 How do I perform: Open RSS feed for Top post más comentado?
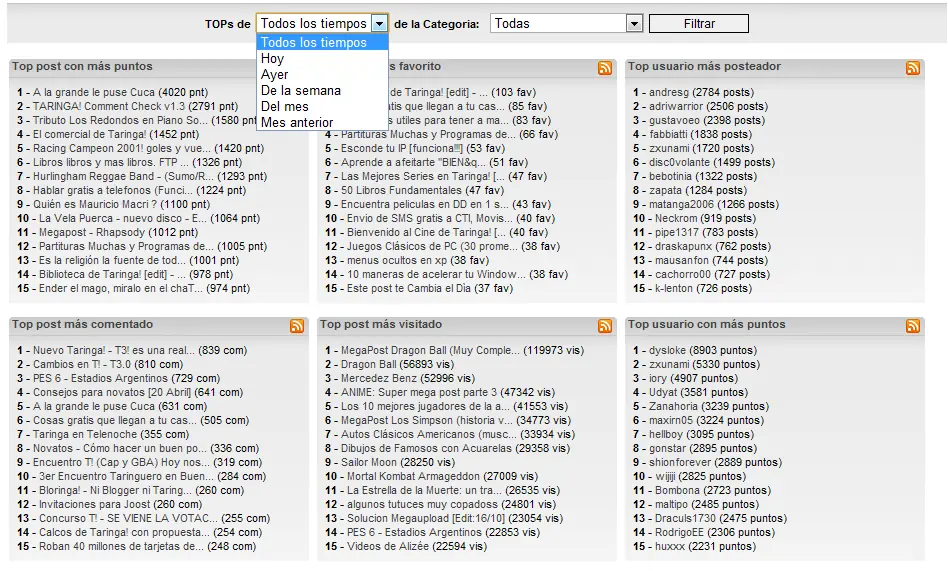coord(297,326)
